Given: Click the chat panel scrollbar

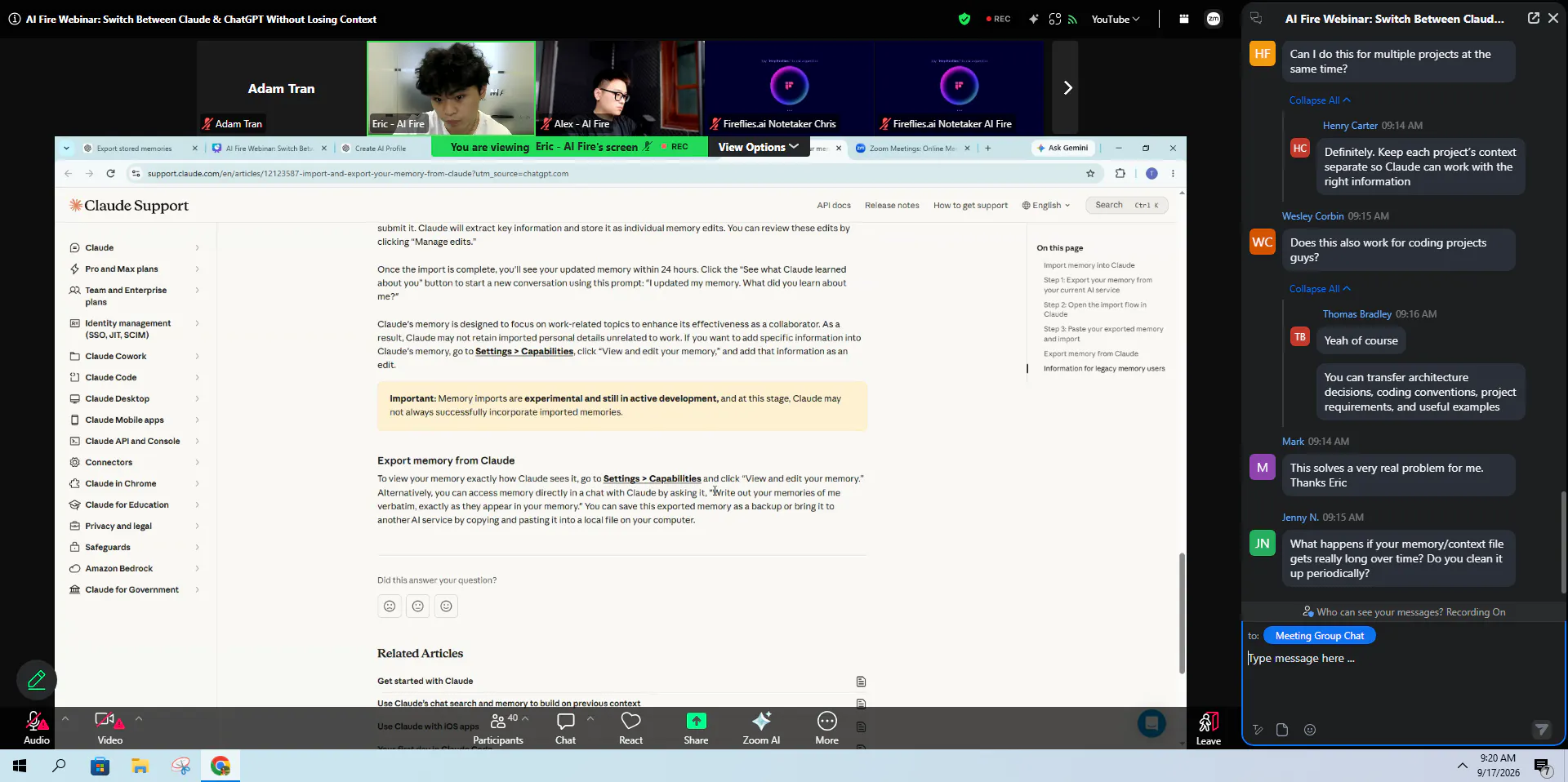Looking at the screenshot, I should click(x=1563, y=541).
